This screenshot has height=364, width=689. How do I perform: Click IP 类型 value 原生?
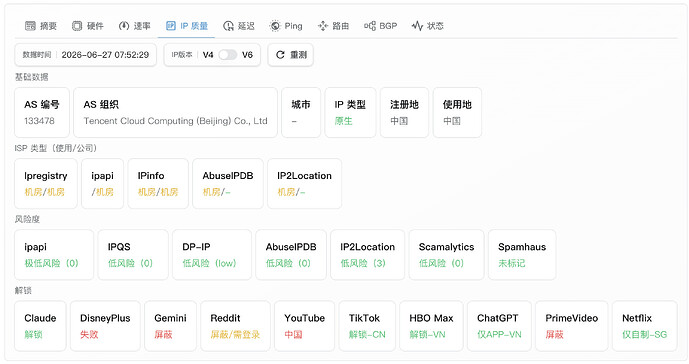[x=344, y=121]
